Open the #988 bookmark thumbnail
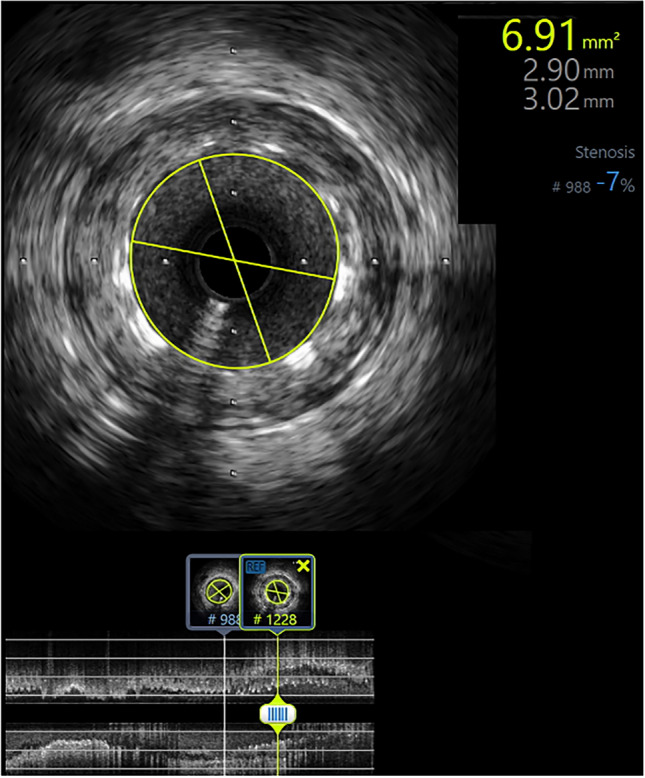645x778 pixels. pos(213,592)
